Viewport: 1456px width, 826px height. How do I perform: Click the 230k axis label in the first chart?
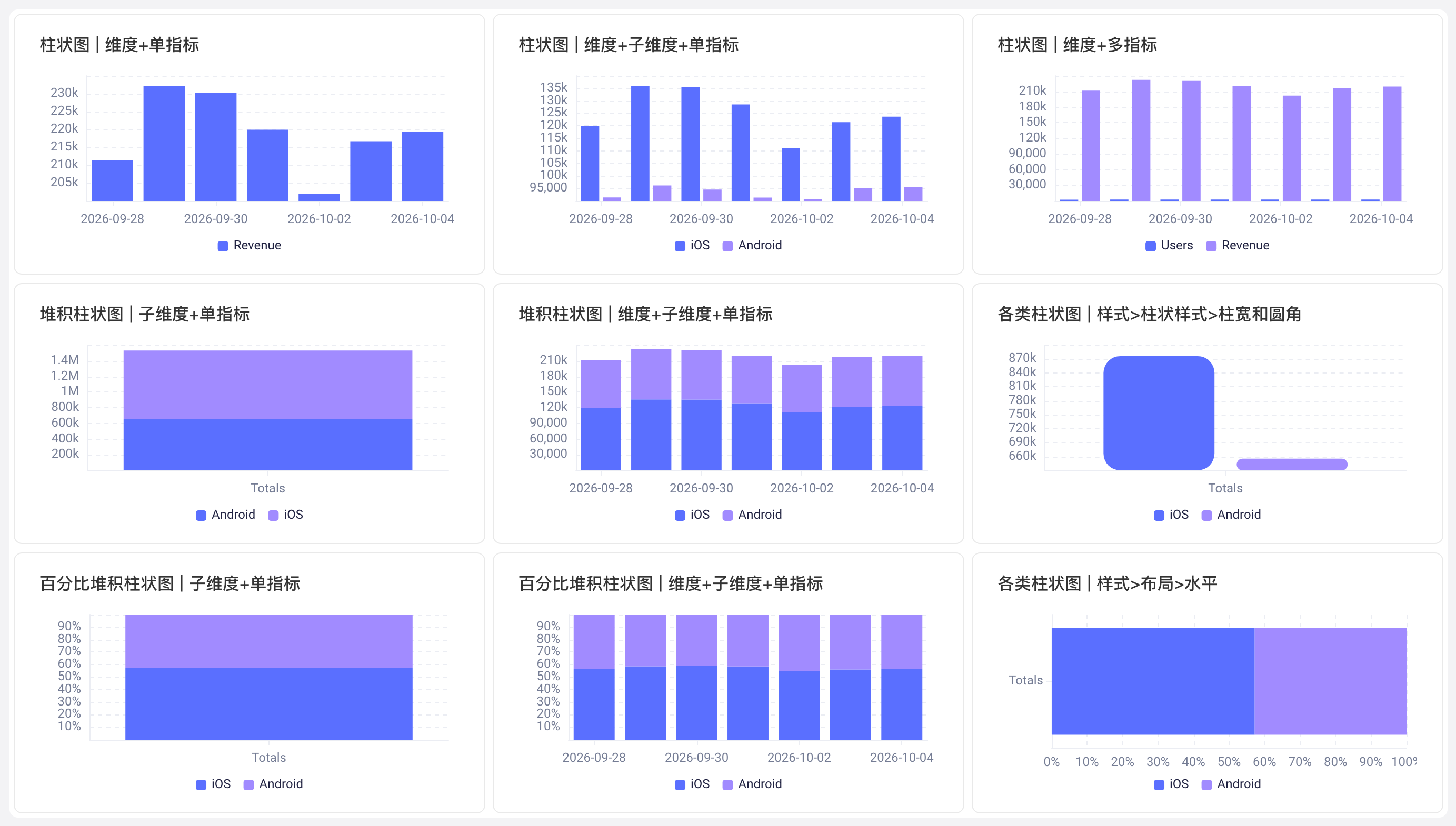pyautogui.click(x=64, y=93)
